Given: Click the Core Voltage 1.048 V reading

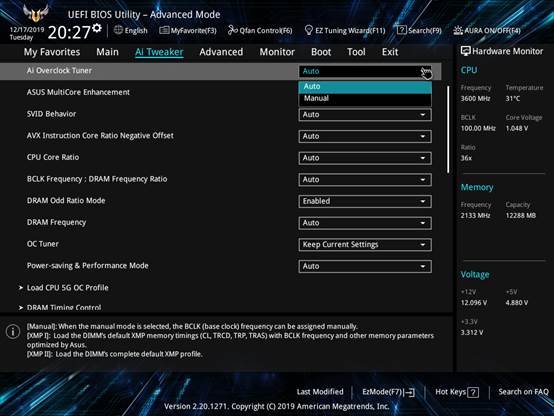Looking at the screenshot, I should tap(517, 128).
